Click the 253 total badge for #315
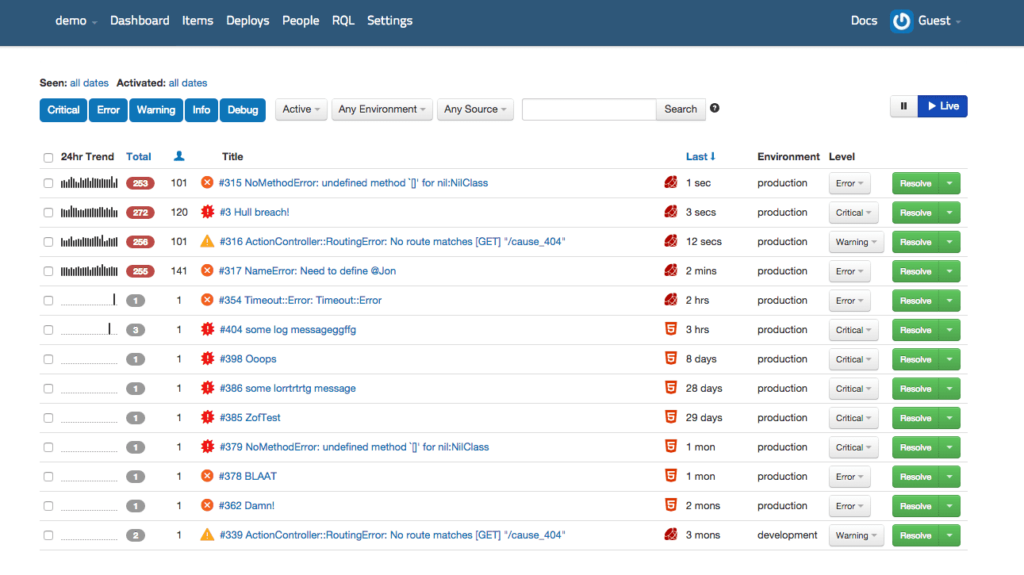This screenshot has height=575, width=1024. pos(140,183)
